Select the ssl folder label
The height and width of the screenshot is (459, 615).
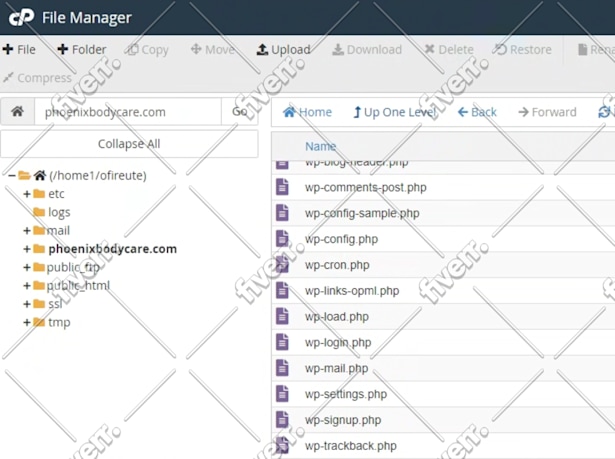tap(55, 304)
